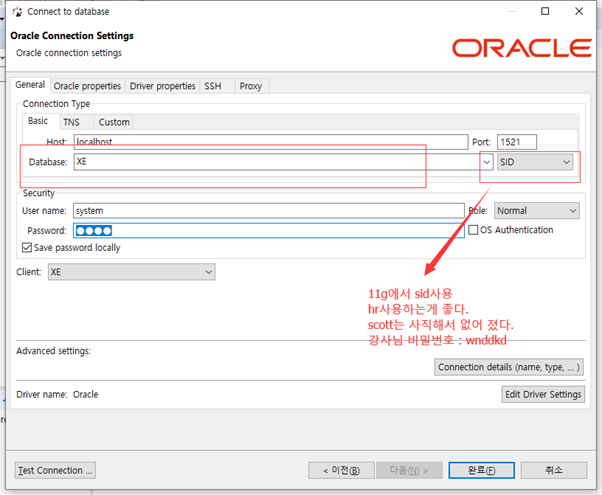Viewport: 602px width, 495px height.
Task: Click the 완료(F) finish button
Action: point(481,470)
